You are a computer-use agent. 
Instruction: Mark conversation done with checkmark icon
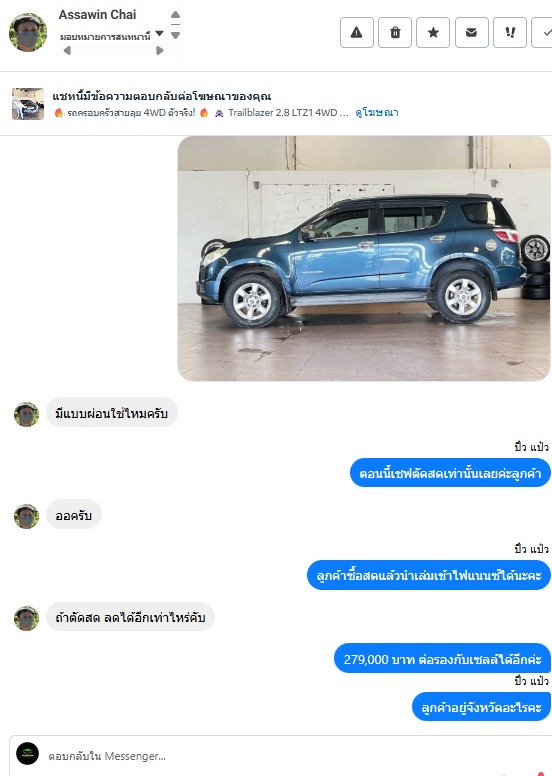(x=543, y=33)
